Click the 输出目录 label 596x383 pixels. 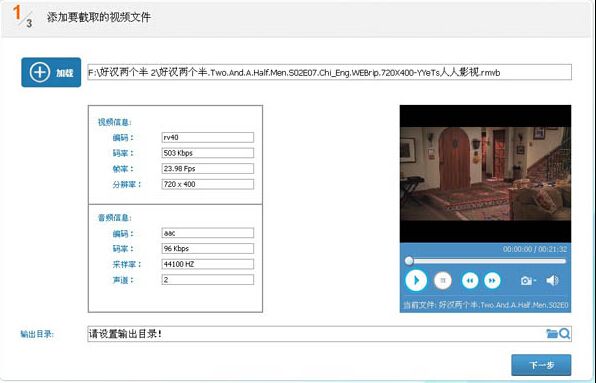click(x=37, y=334)
